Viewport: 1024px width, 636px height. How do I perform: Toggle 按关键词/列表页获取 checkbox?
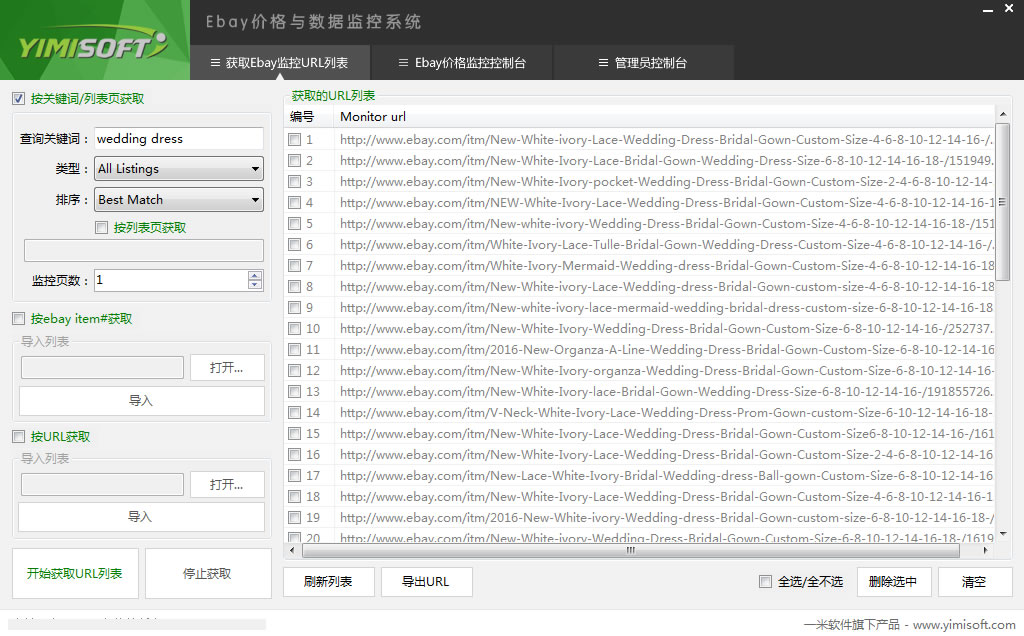coord(18,99)
